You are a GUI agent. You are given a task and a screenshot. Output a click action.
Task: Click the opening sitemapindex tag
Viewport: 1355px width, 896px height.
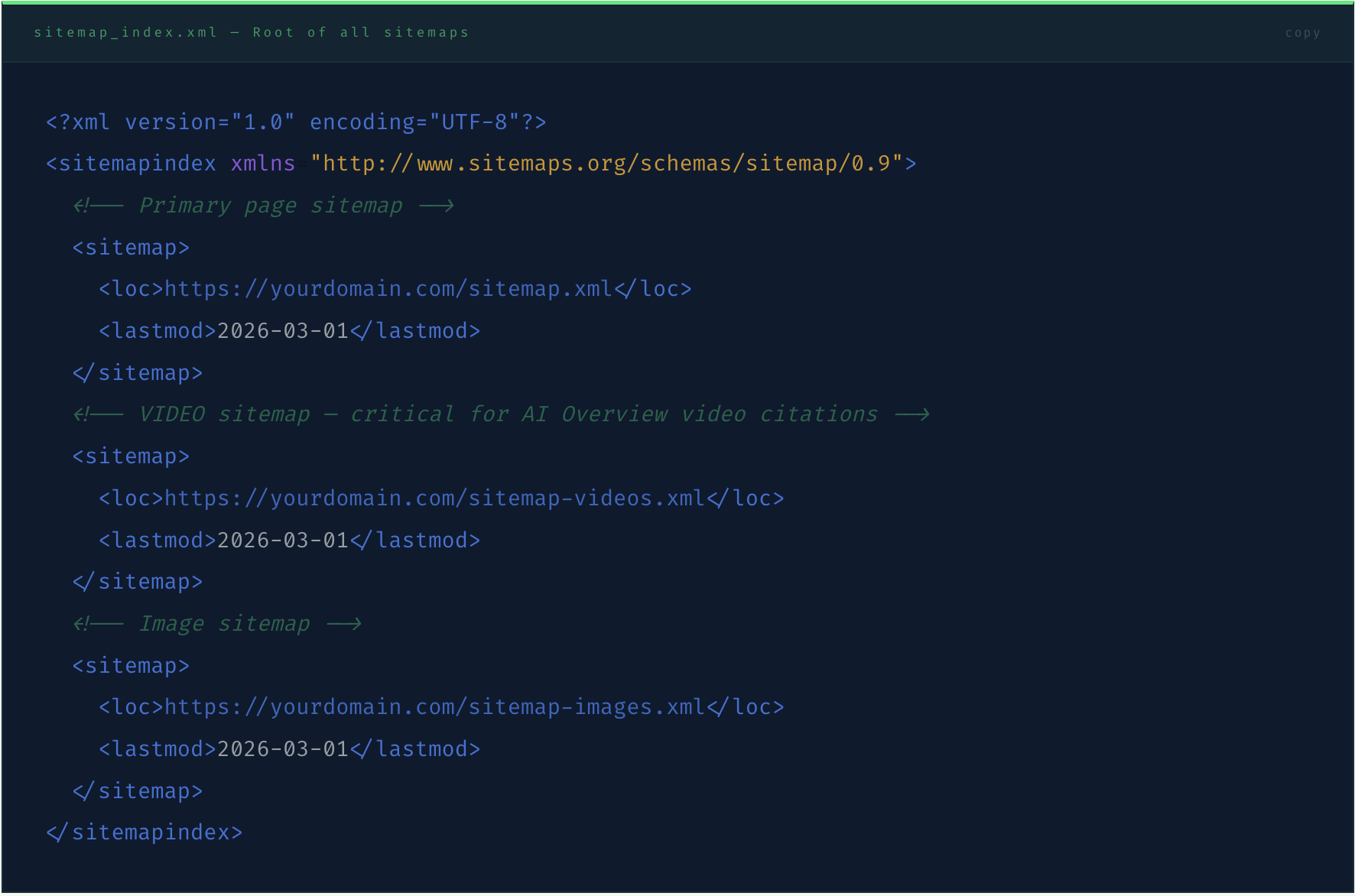click(130, 162)
